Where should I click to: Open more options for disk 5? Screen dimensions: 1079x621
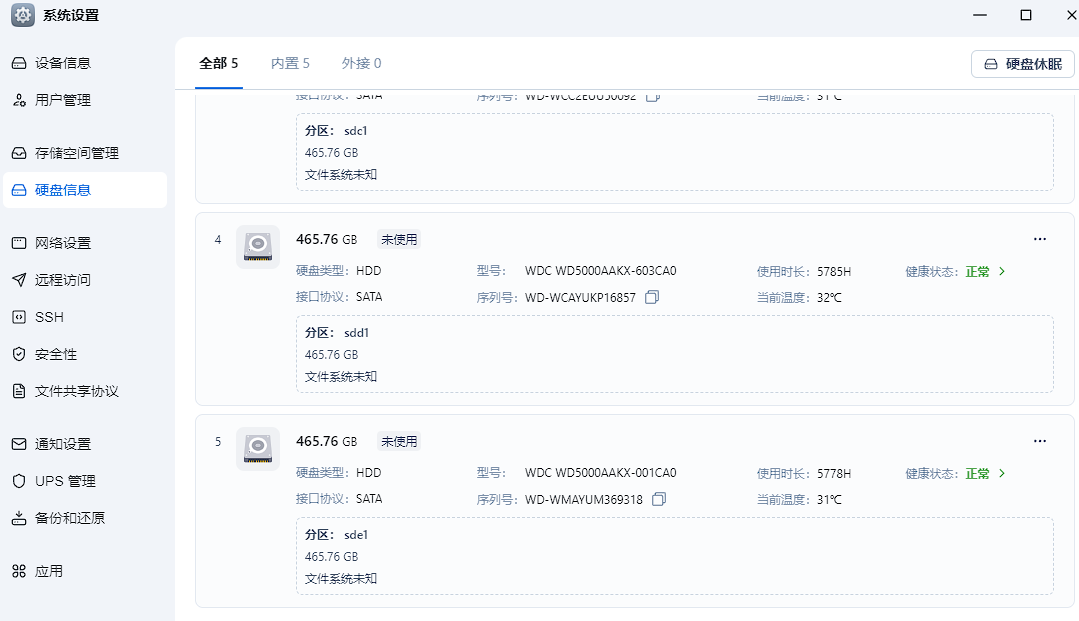(1040, 441)
